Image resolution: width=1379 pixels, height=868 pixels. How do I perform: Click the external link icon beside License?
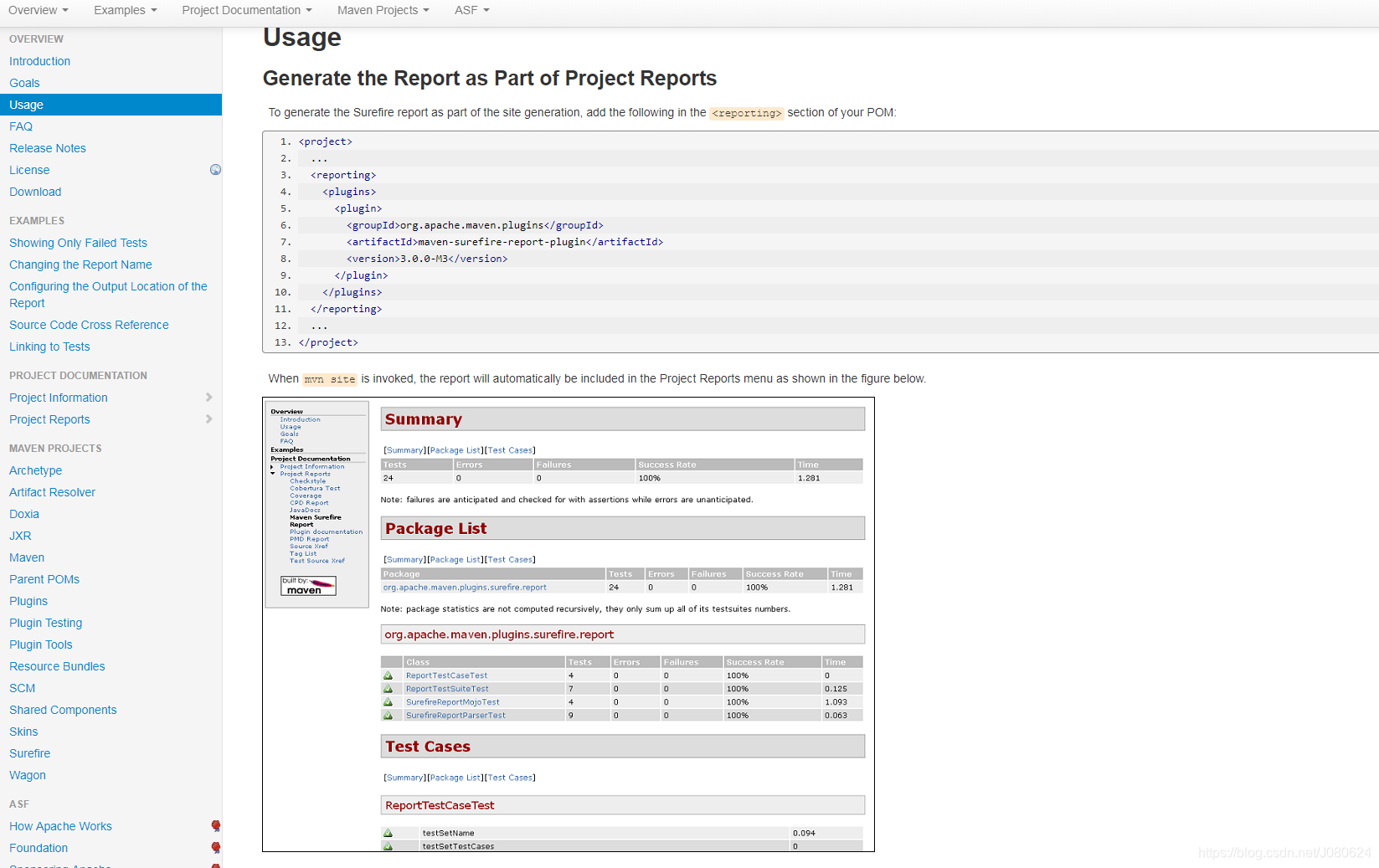pyautogui.click(x=215, y=170)
